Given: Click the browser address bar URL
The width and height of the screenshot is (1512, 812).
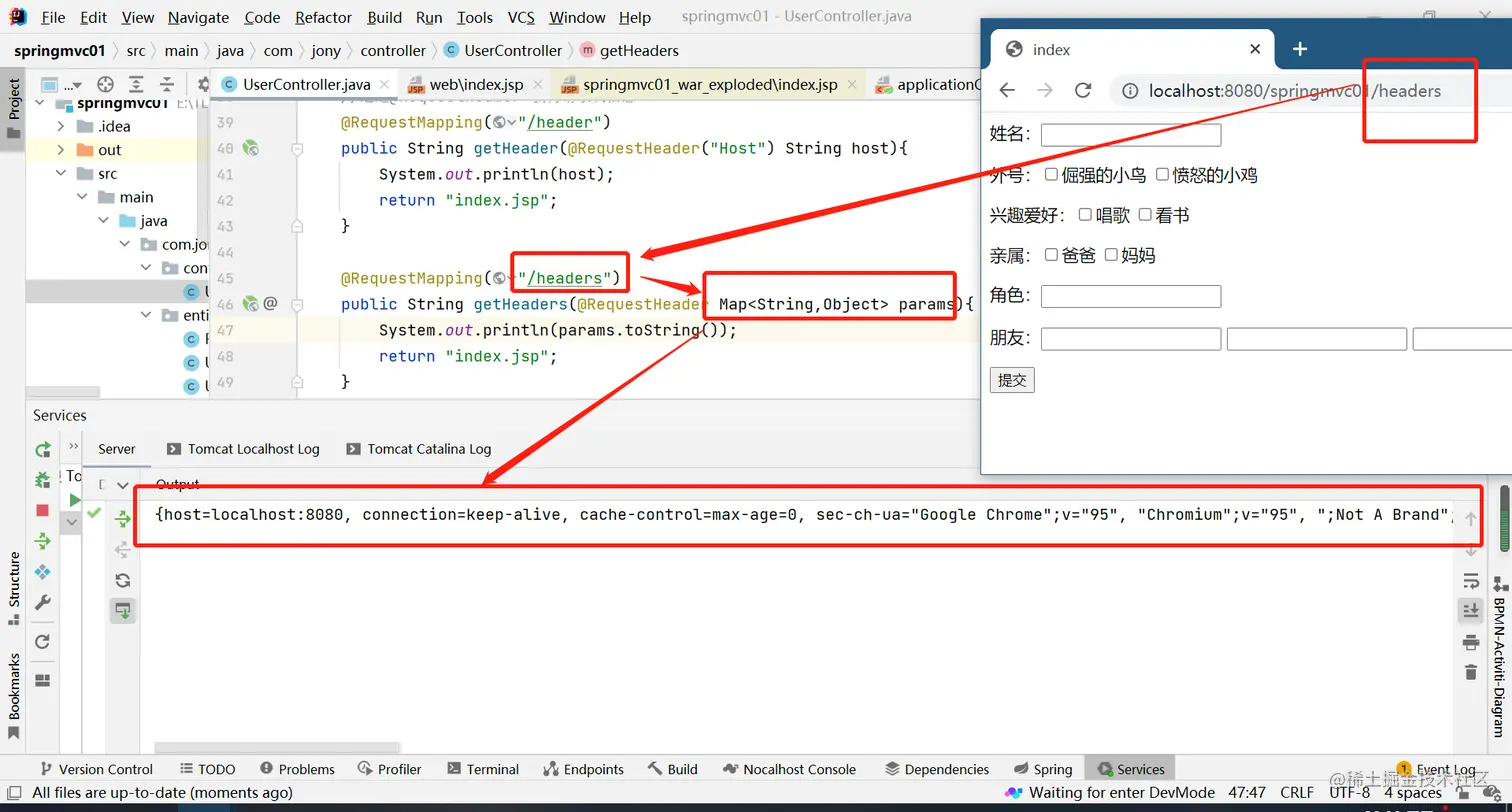Looking at the screenshot, I should (1295, 91).
